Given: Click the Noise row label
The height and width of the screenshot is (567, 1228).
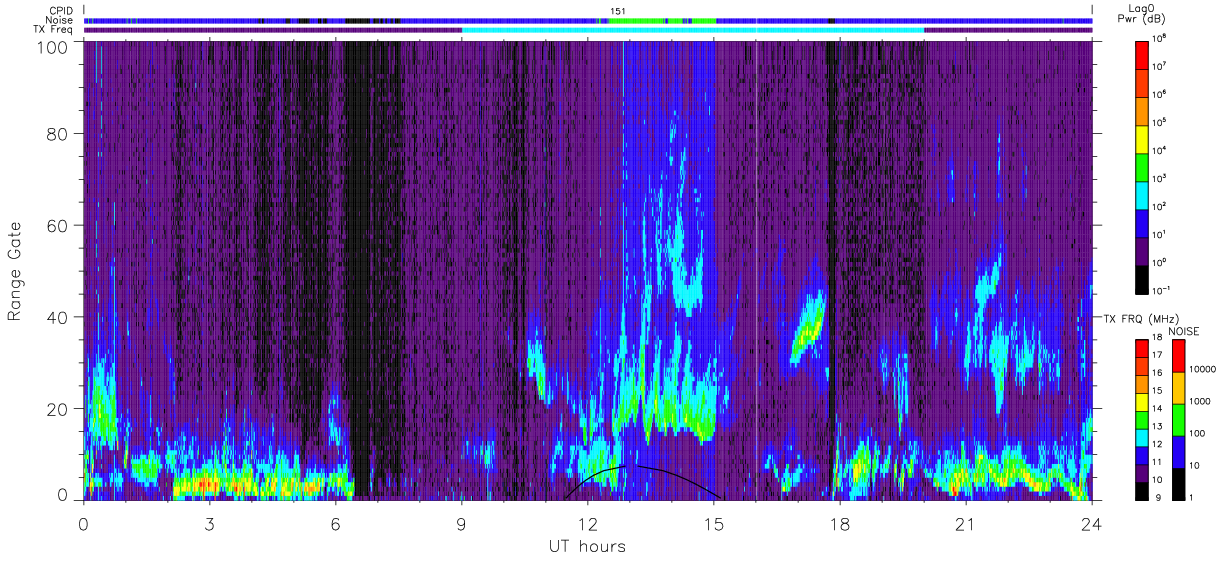Looking at the screenshot, I should (60, 20).
